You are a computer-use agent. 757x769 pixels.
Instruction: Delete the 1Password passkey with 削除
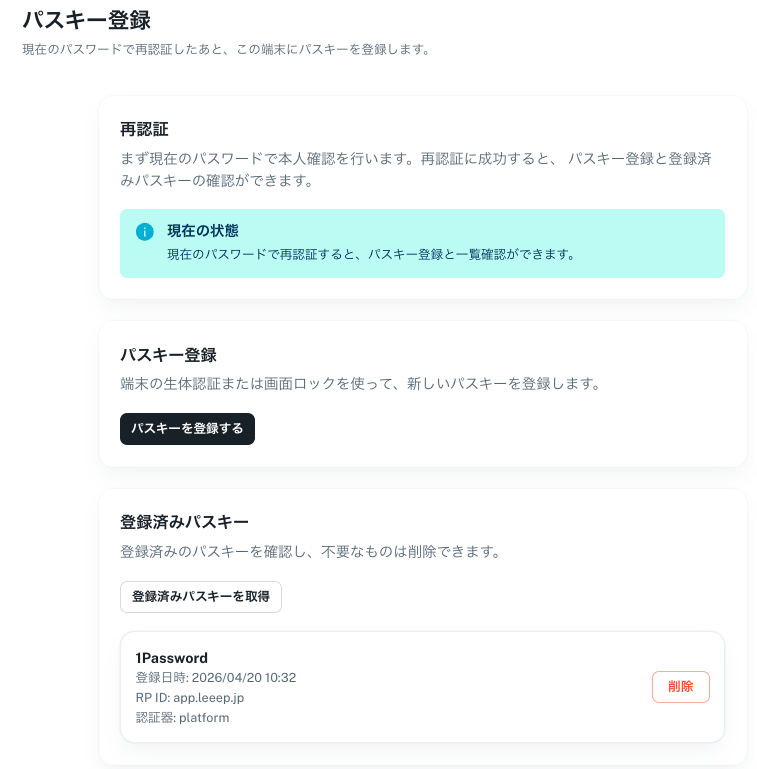[681, 687]
